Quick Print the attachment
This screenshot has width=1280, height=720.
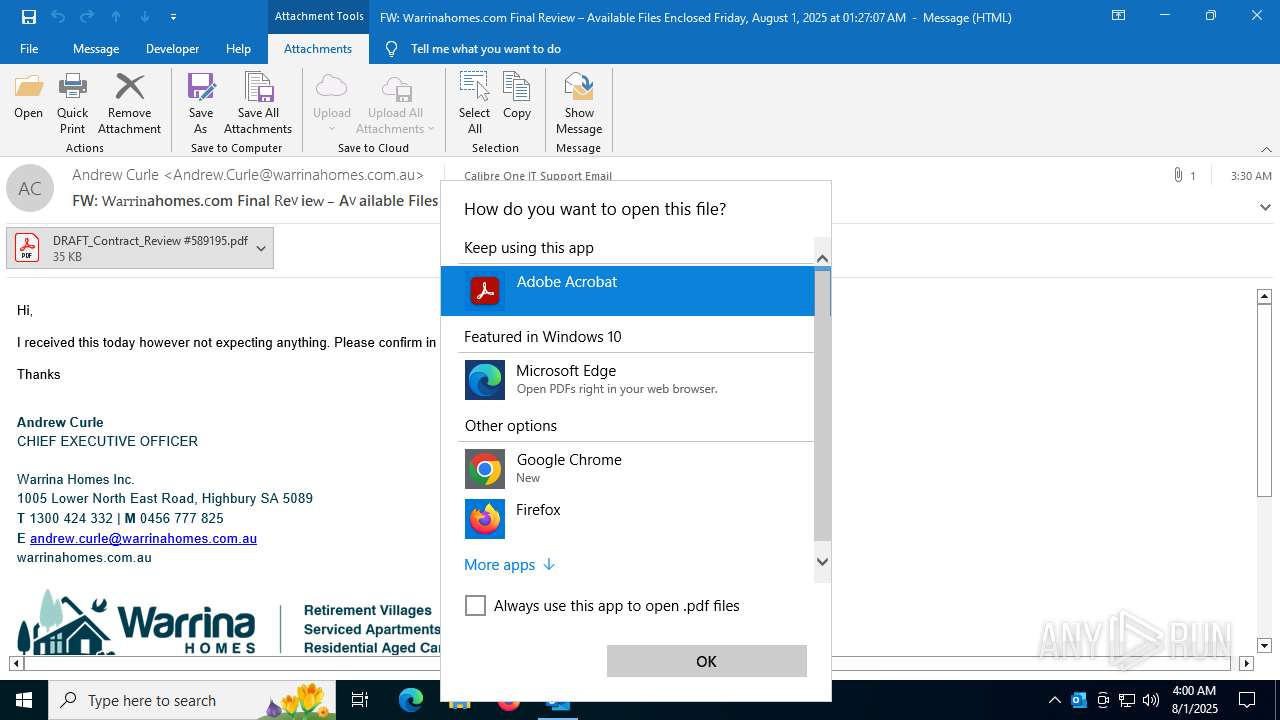pos(72,104)
